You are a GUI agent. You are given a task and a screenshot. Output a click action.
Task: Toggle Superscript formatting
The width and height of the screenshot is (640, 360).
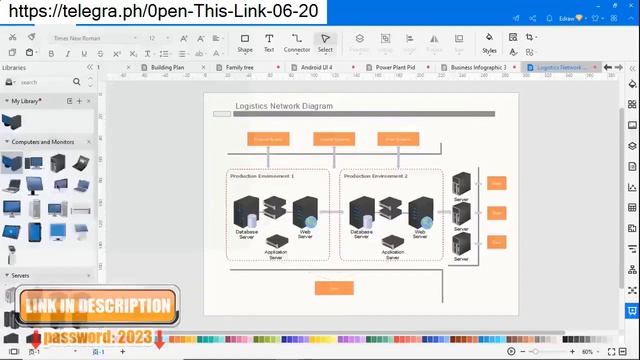(x=117, y=53)
